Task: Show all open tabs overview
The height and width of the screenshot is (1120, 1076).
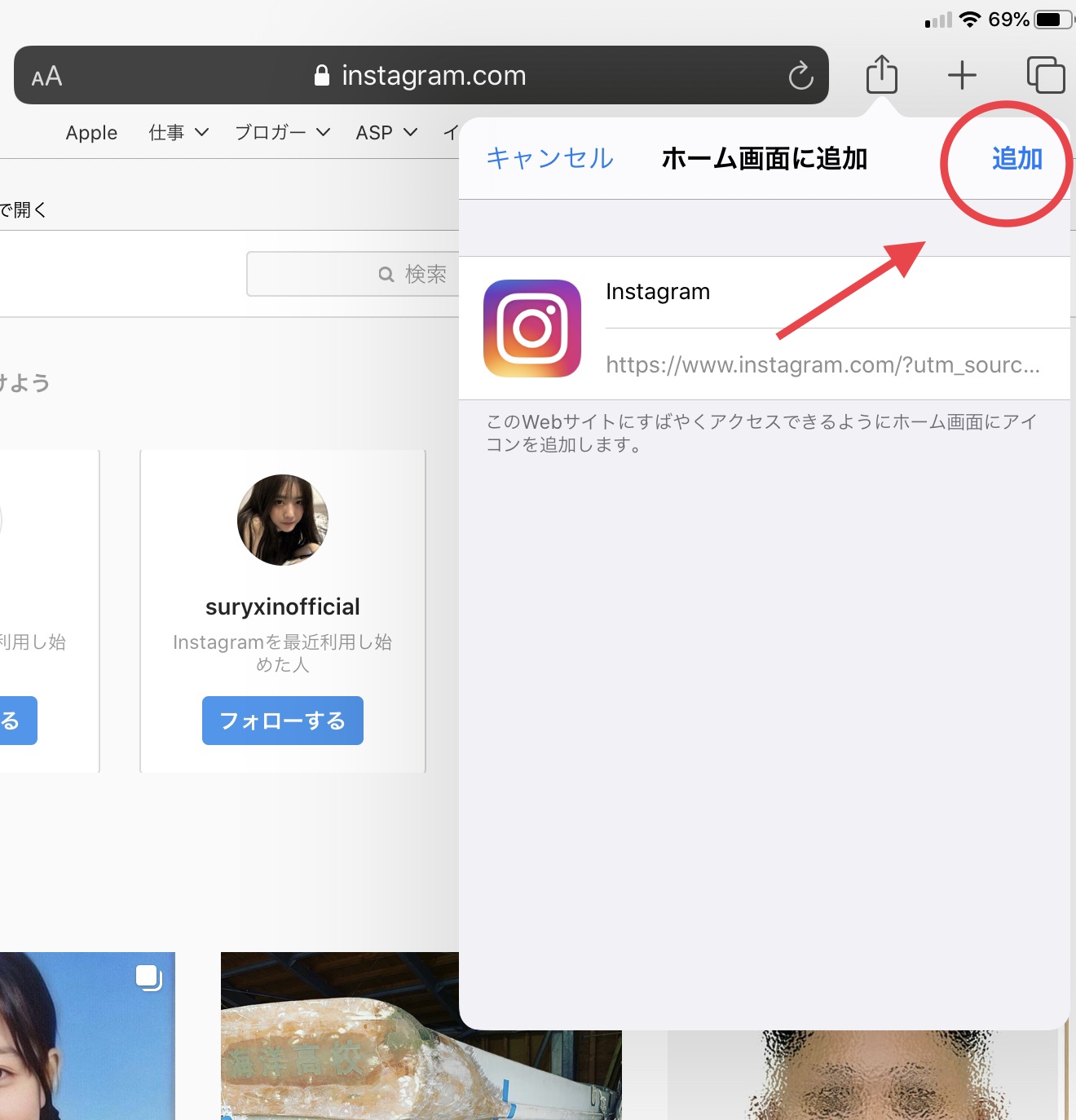Action: click(1046, 75)
